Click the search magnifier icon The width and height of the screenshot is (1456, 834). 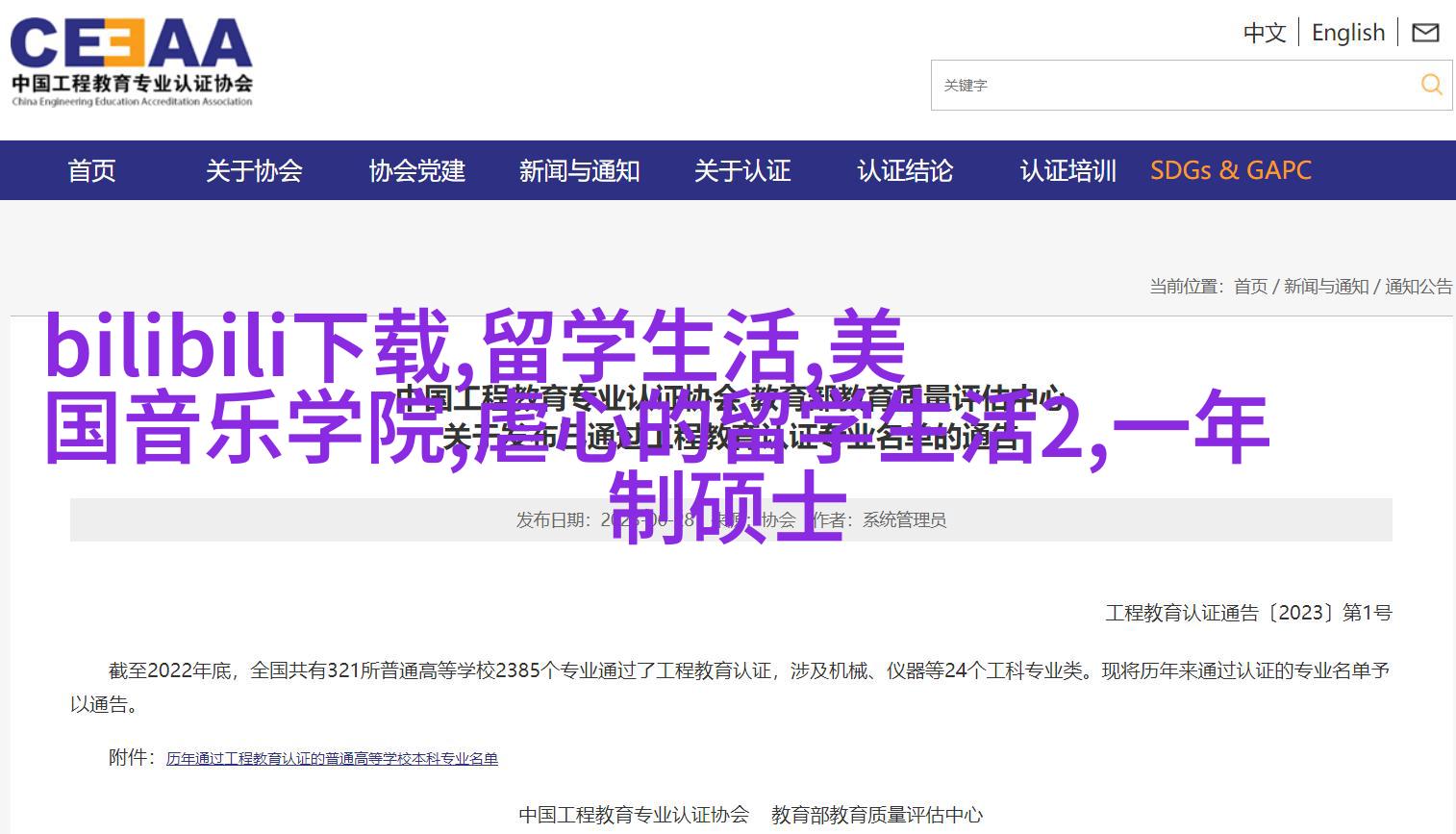click(1432, 85)
